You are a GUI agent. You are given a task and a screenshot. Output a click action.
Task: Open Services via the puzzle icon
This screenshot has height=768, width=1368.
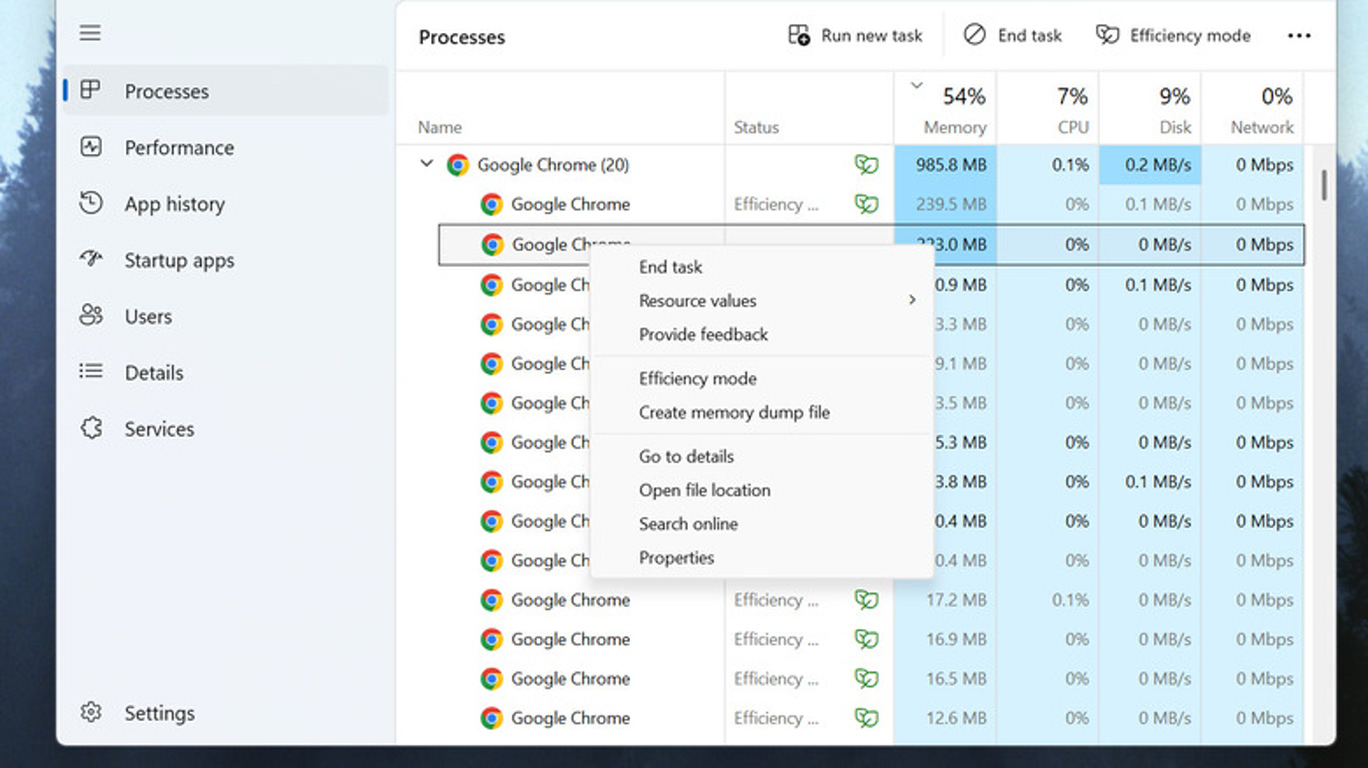(91, 428)
